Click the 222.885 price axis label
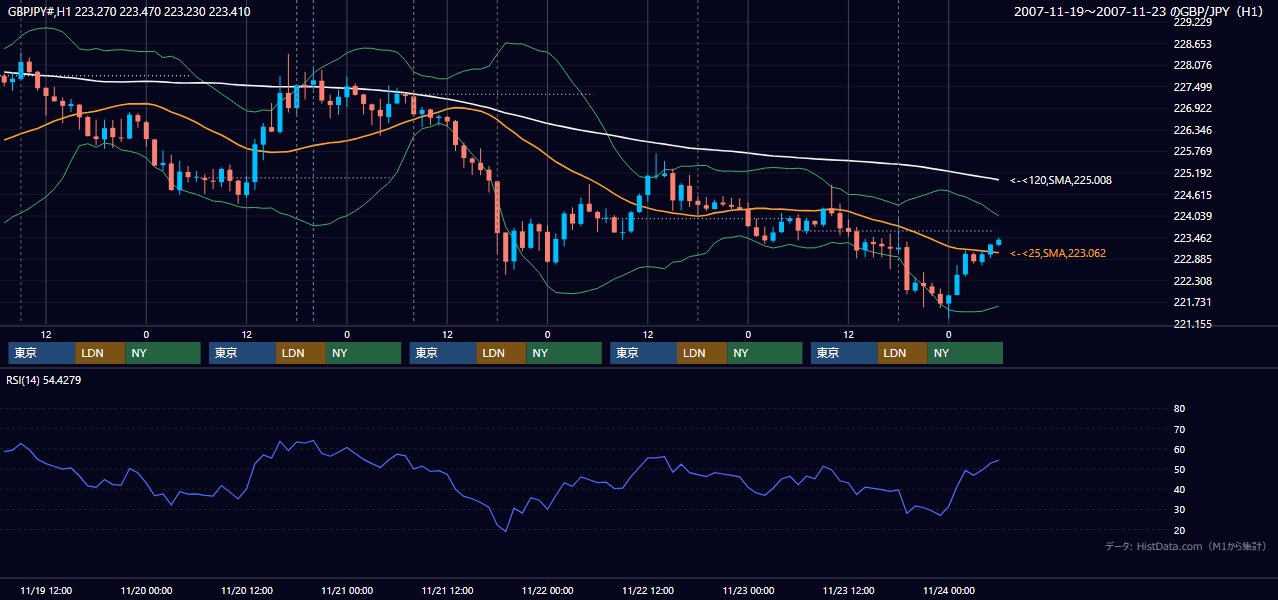 [x=1193, y=260]
